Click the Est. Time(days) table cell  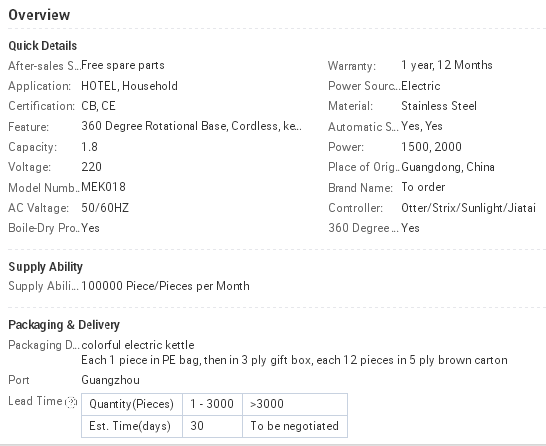click(132, 426)
